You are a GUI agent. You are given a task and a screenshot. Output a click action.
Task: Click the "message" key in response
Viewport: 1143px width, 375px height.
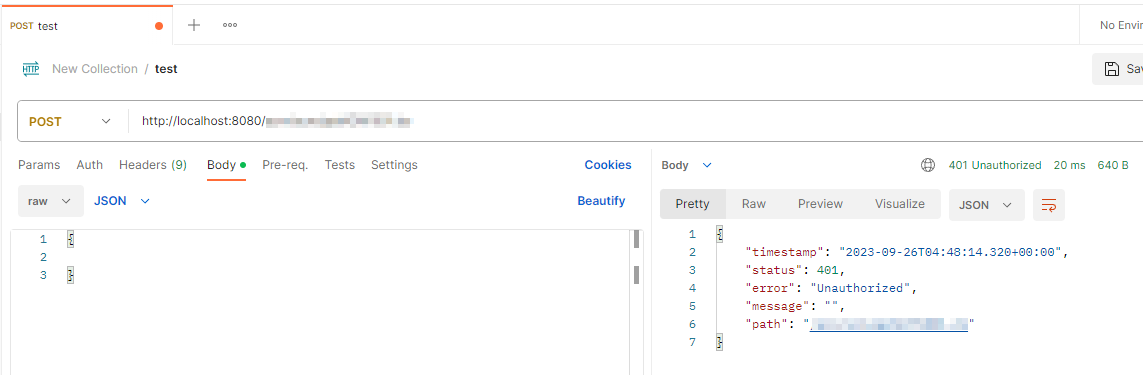pyautogui.click(x=778, y=306)
